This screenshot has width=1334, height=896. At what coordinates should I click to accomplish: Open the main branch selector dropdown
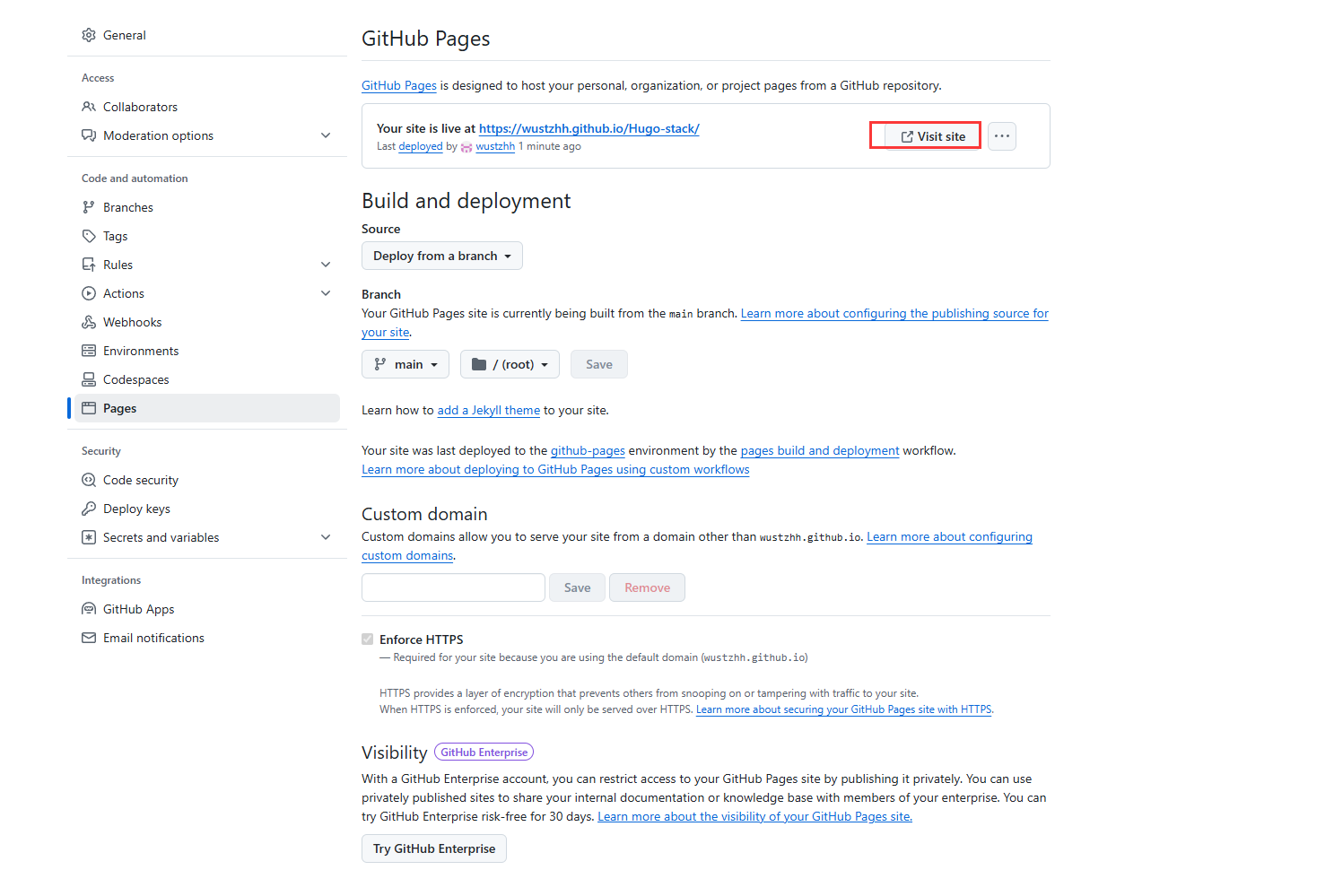(405, 364)
